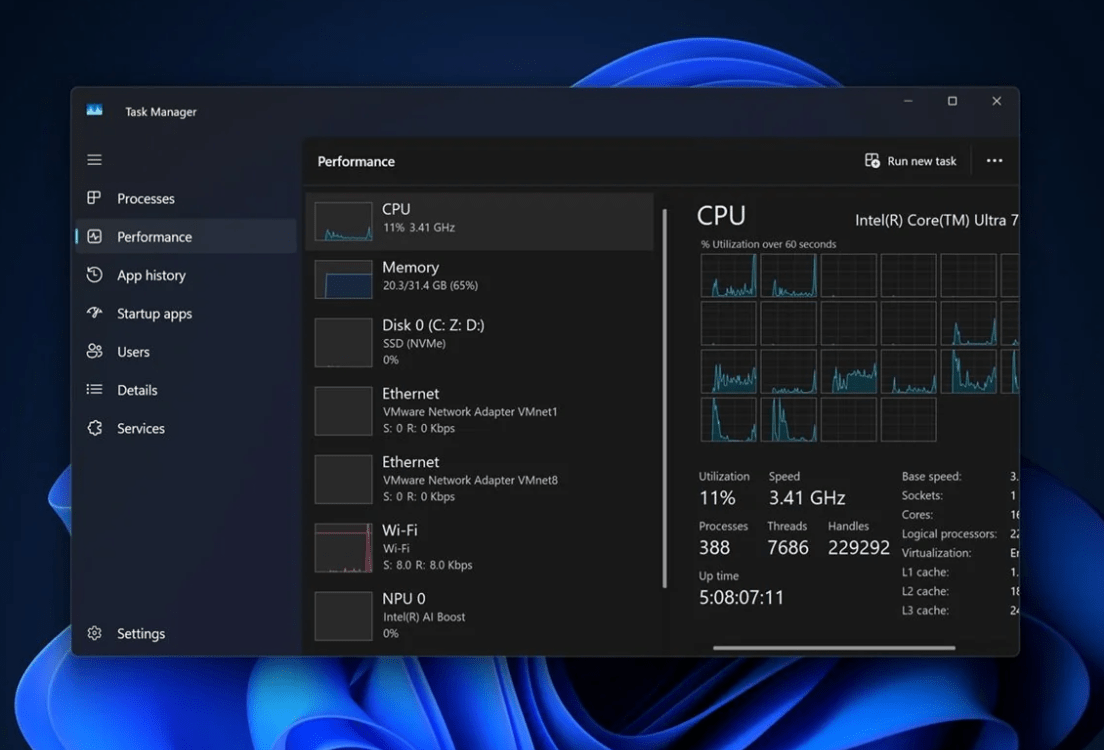Open Services page

click(141, 428)
